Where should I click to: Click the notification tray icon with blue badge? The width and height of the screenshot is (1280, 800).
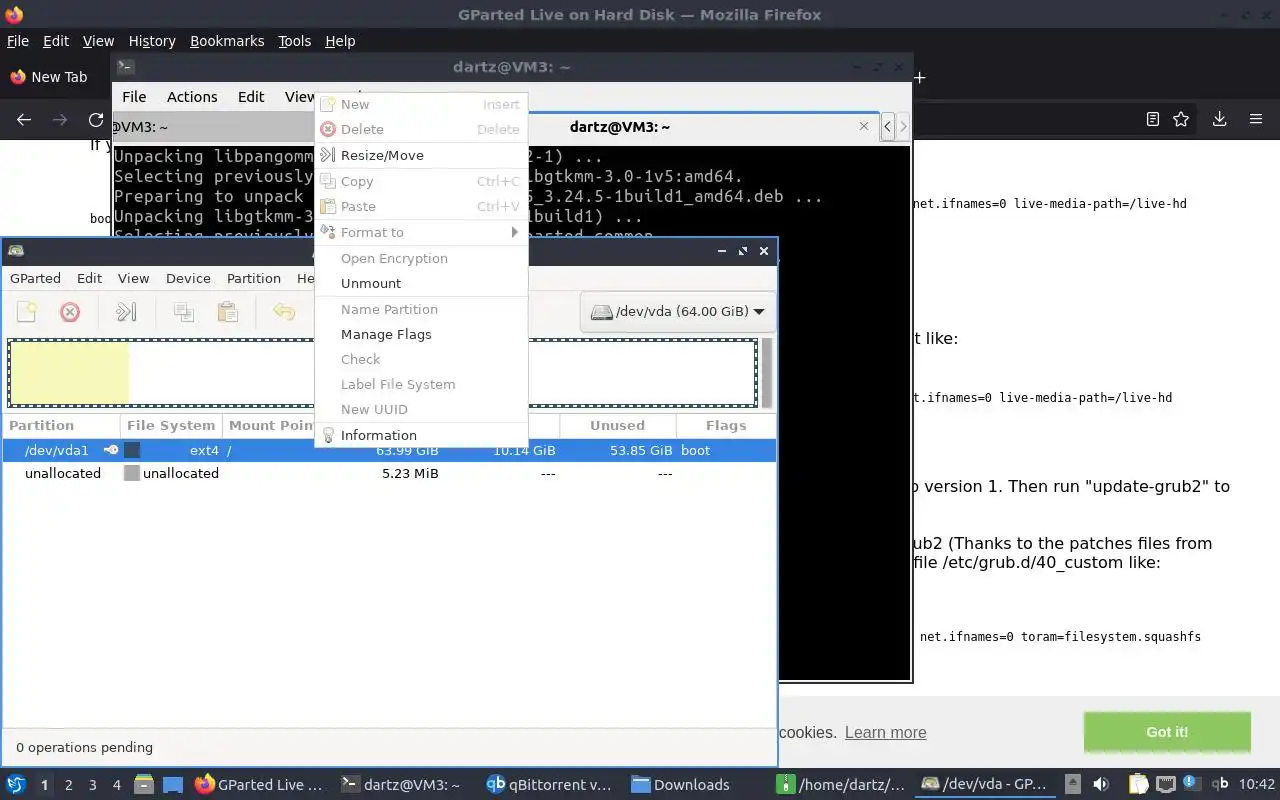[1192, 784]
